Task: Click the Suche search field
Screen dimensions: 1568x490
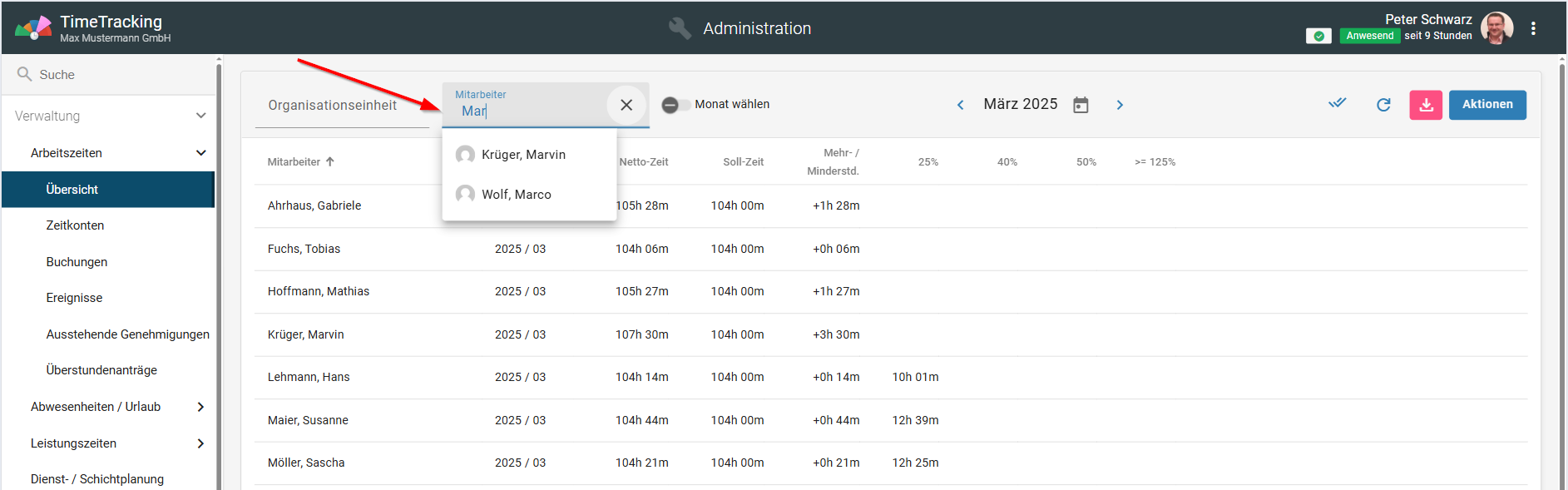Action: pyautogui.click(x=108, y=75)
